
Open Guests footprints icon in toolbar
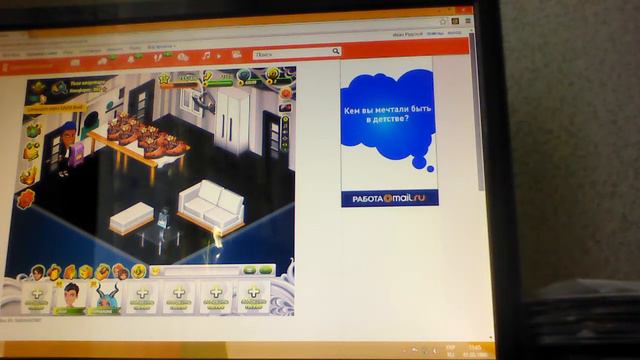pos(158,58)
